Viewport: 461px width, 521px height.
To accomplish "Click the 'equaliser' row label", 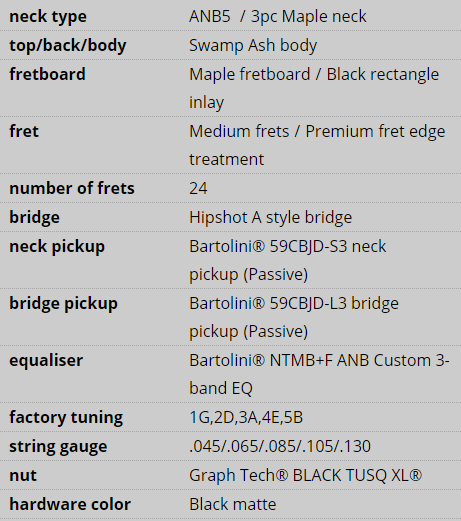I will [46, 360].
